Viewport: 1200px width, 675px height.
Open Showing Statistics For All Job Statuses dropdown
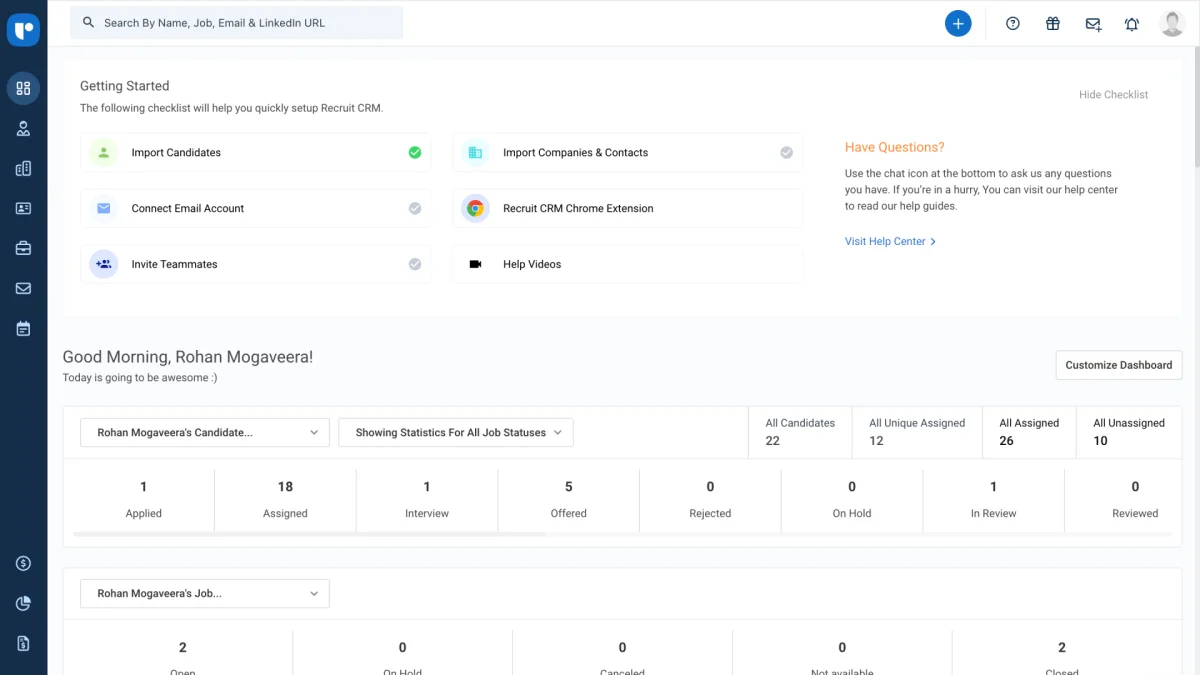pos(456,433)
